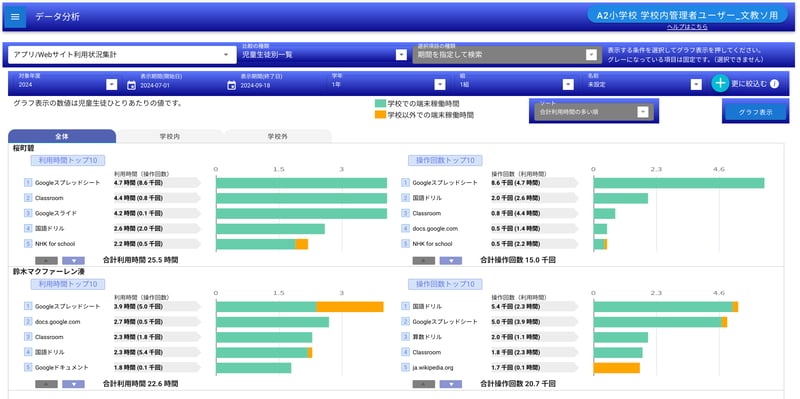800x399 pixels.
Task: Open 学年 1年 dropdown
Action: (x=388, y=84)
